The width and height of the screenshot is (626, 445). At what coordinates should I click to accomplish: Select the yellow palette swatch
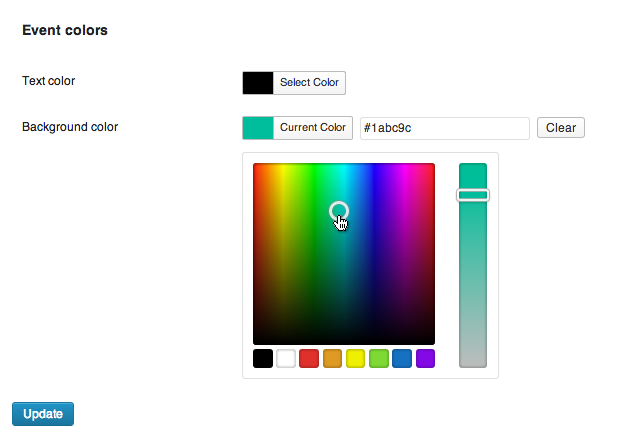356,358
